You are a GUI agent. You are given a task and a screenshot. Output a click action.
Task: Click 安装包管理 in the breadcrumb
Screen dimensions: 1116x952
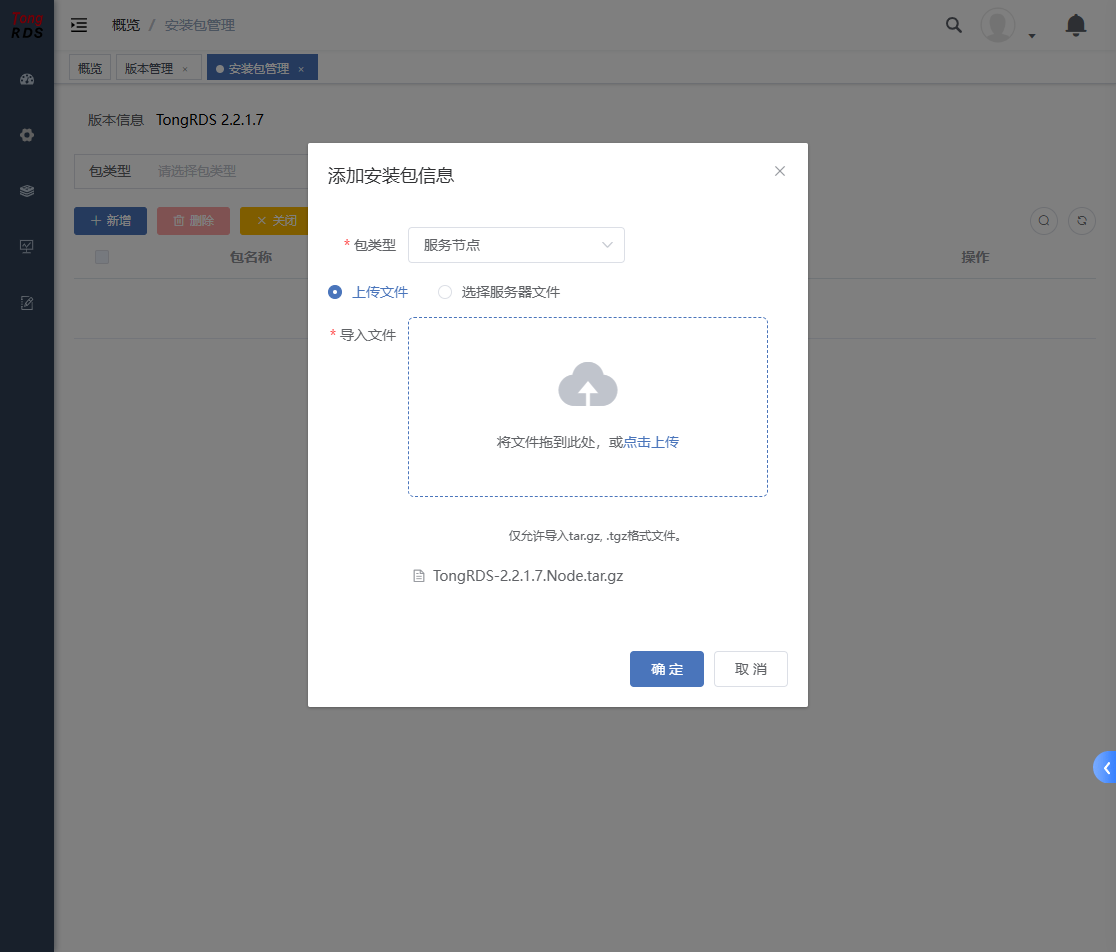[200, 25]
